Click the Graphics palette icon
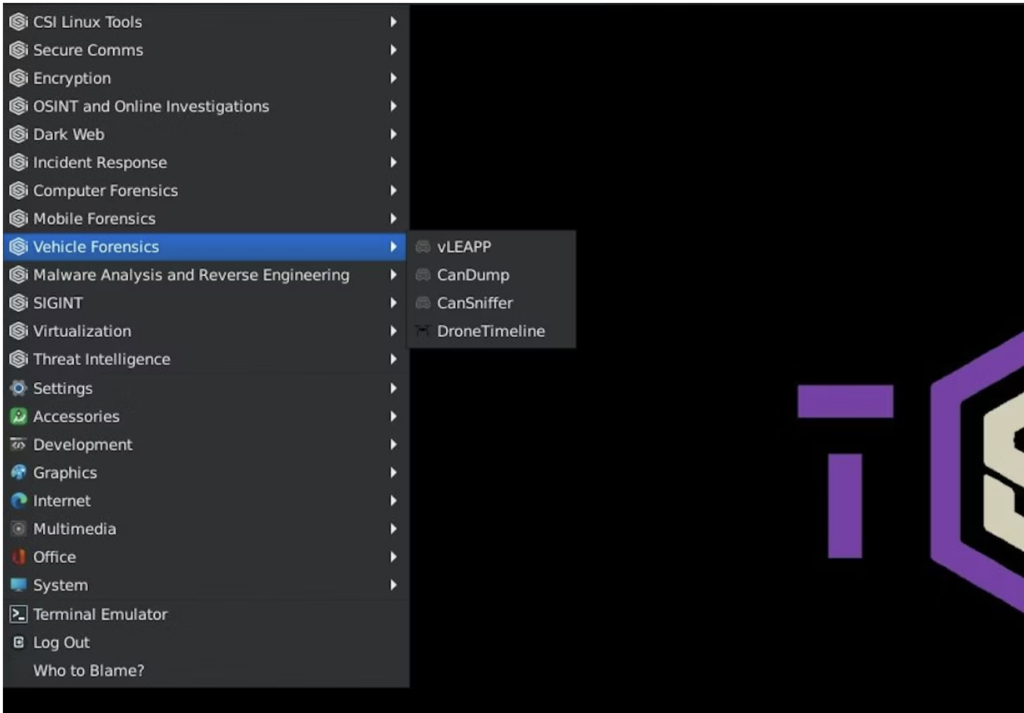1024x713 pixels. point(18,473)
